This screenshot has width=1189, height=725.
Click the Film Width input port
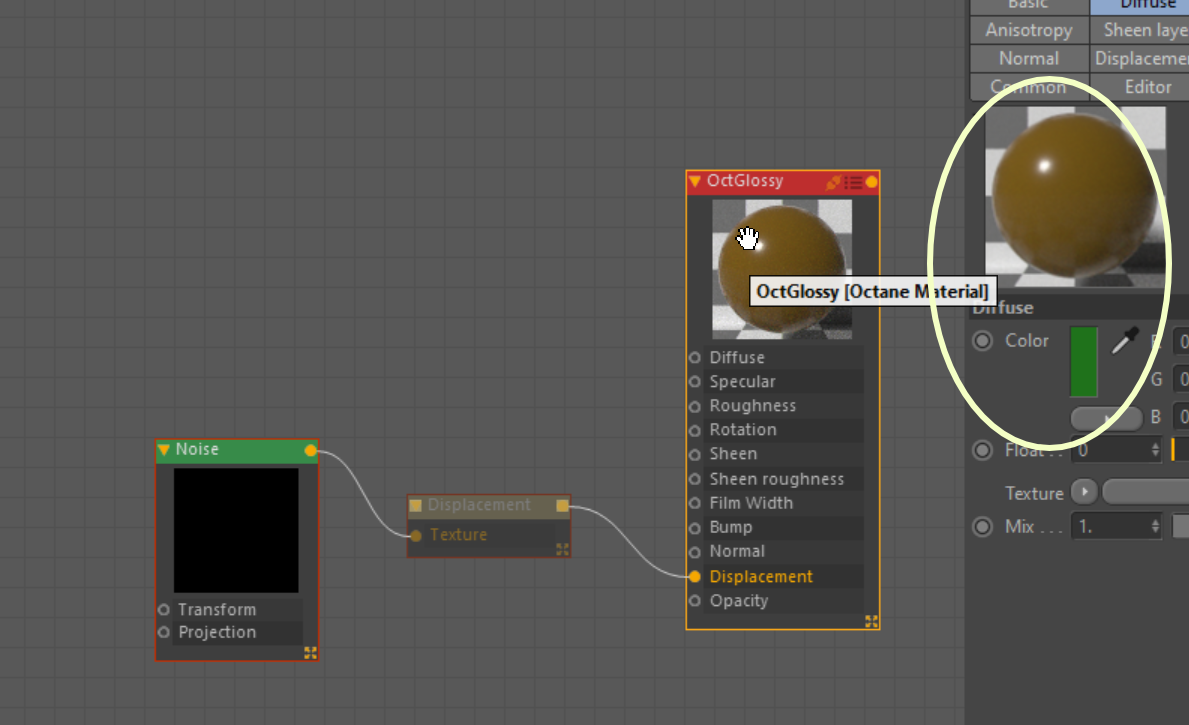pyautogui.click(x=695, y=503)
